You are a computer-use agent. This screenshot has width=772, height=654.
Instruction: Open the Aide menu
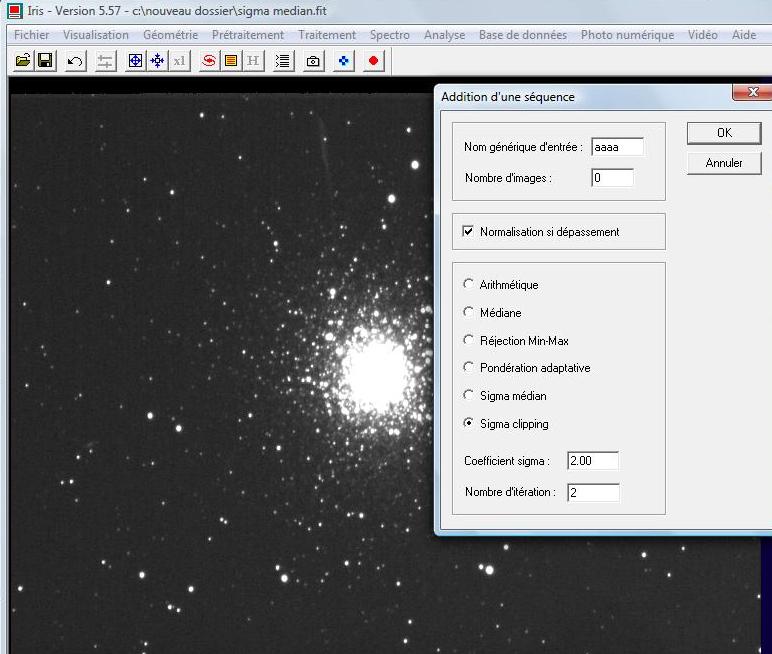click(743, 35)
